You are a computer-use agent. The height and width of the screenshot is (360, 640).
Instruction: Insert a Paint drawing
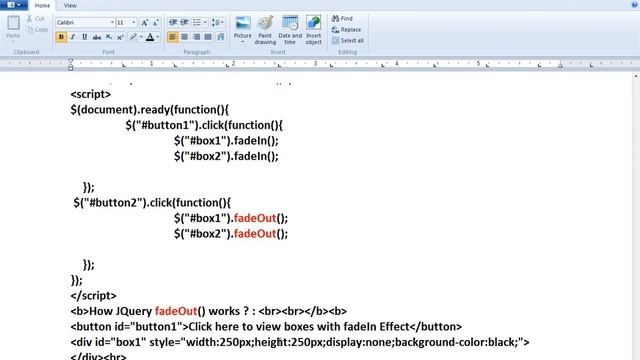point(265,30)
